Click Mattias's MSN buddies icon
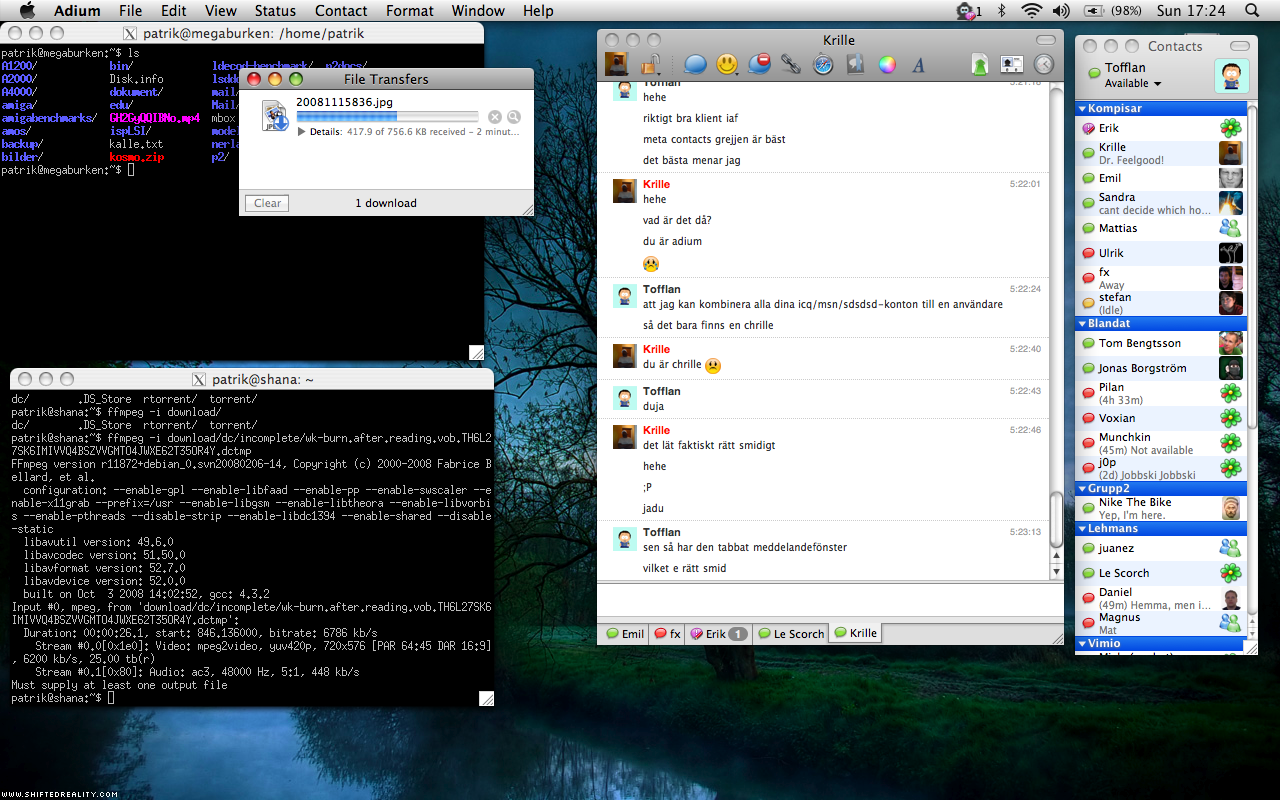 click(1231, 228)
